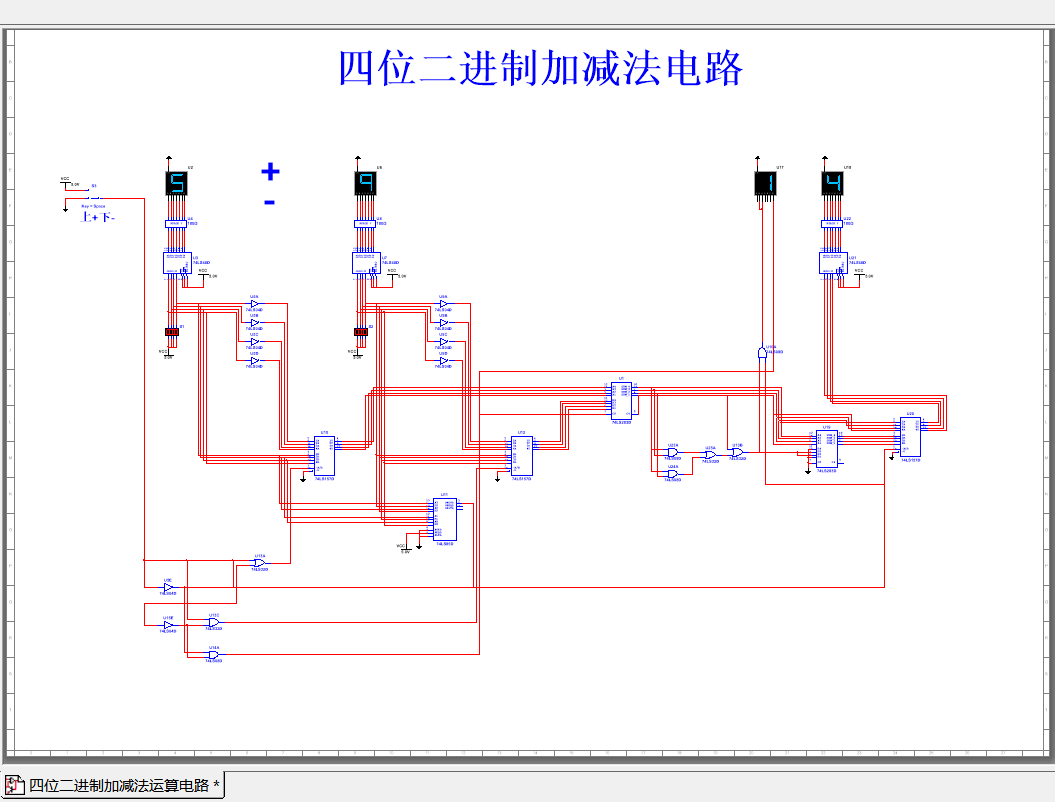Select the U13A OR gate

click(x=259, y=562)
